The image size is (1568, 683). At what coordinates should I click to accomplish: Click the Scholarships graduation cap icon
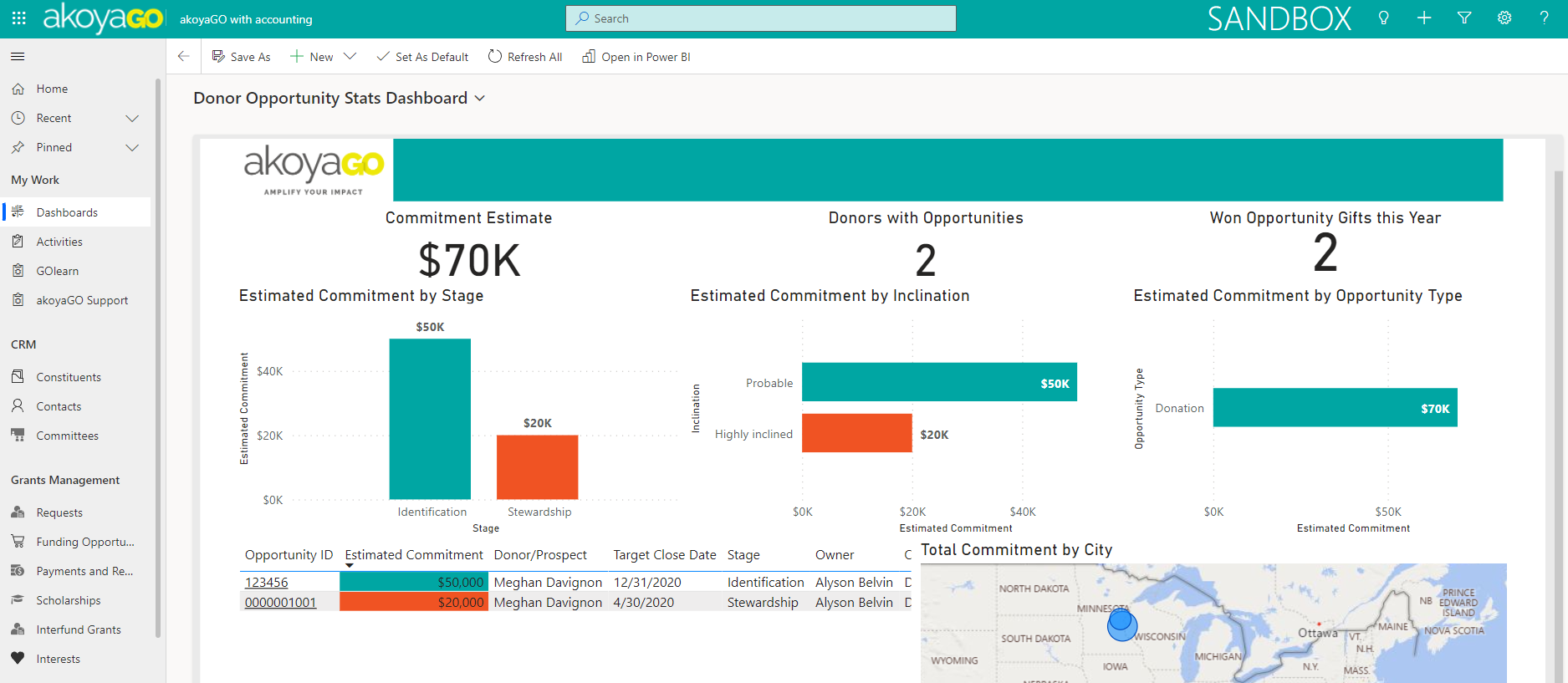pyautogui.click(x=18, y=600)
